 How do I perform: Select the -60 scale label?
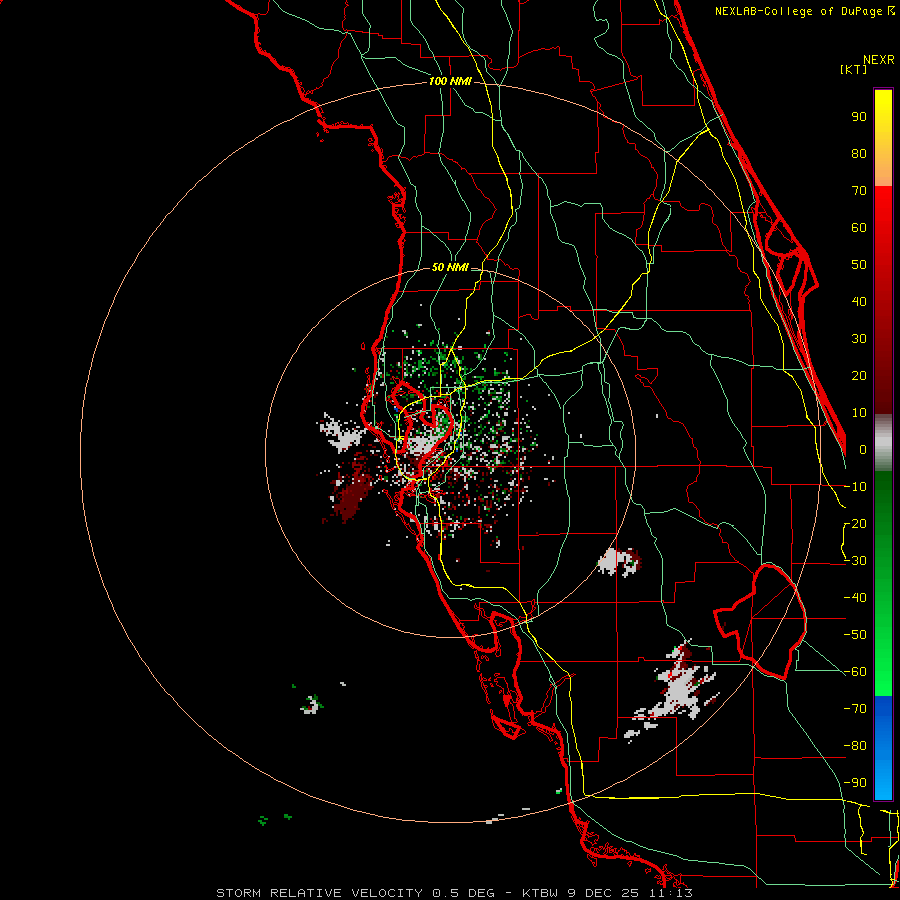click(x=855, y=672)
